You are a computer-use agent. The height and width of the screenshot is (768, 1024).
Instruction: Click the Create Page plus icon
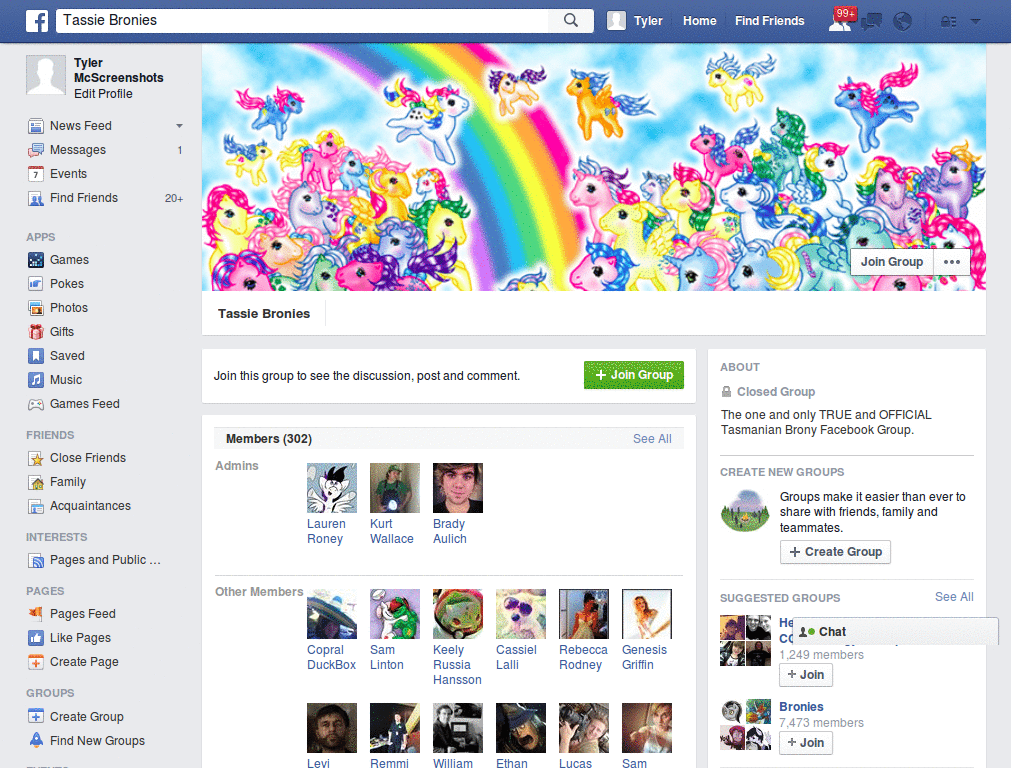coord(36,662)
